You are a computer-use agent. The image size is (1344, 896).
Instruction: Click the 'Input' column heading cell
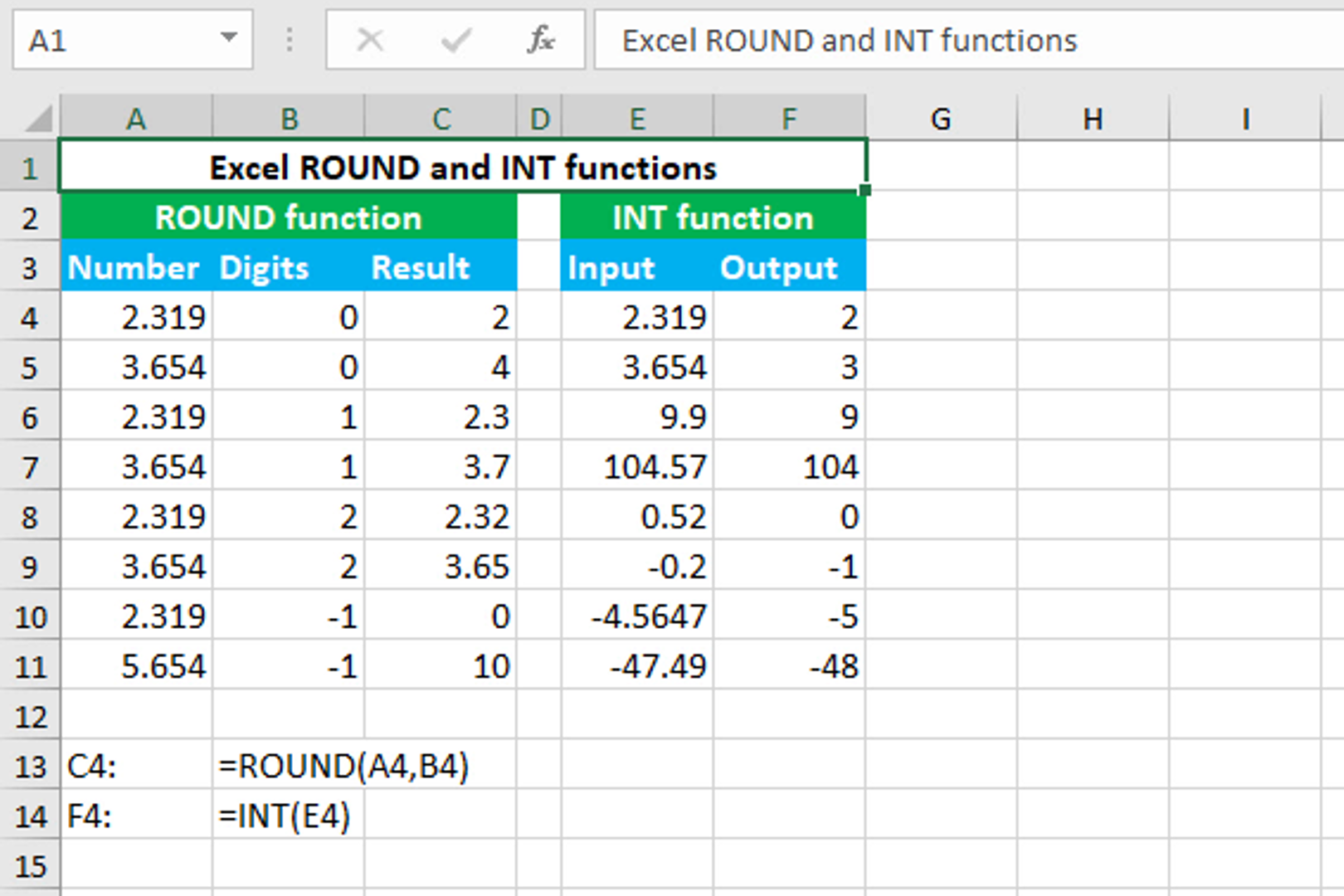tap(637, 267)
